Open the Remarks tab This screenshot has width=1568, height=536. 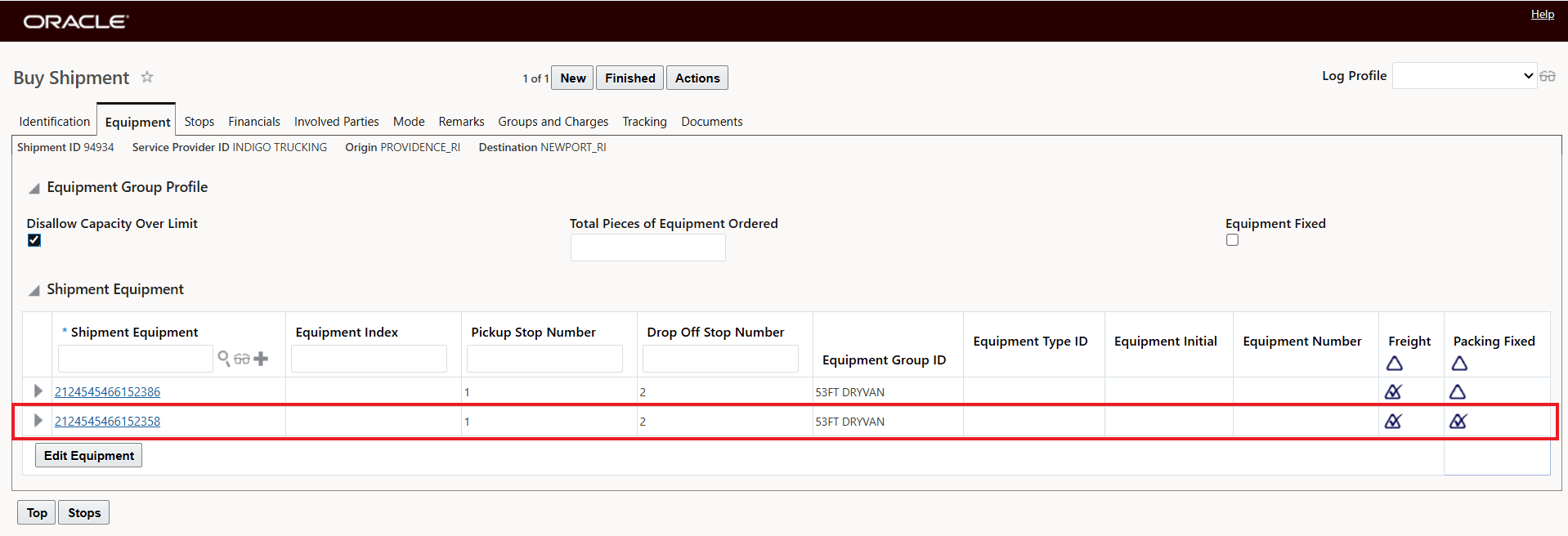coord(461,121)
